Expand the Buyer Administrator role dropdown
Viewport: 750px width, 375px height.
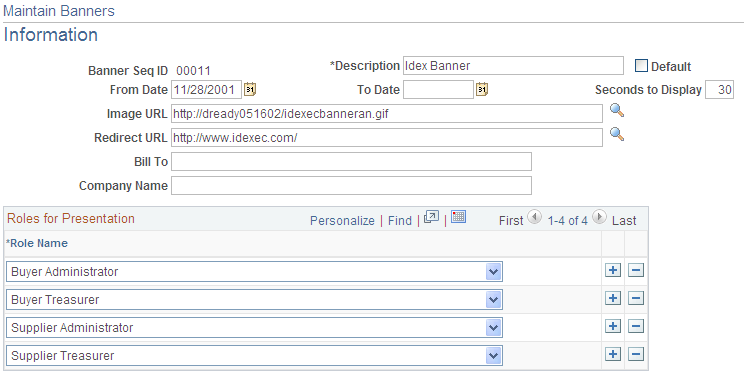coord(493,272)
